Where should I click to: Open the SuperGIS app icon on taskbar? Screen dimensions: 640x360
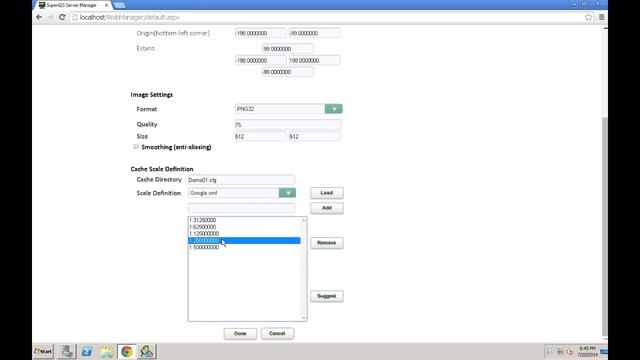point(146,351)
